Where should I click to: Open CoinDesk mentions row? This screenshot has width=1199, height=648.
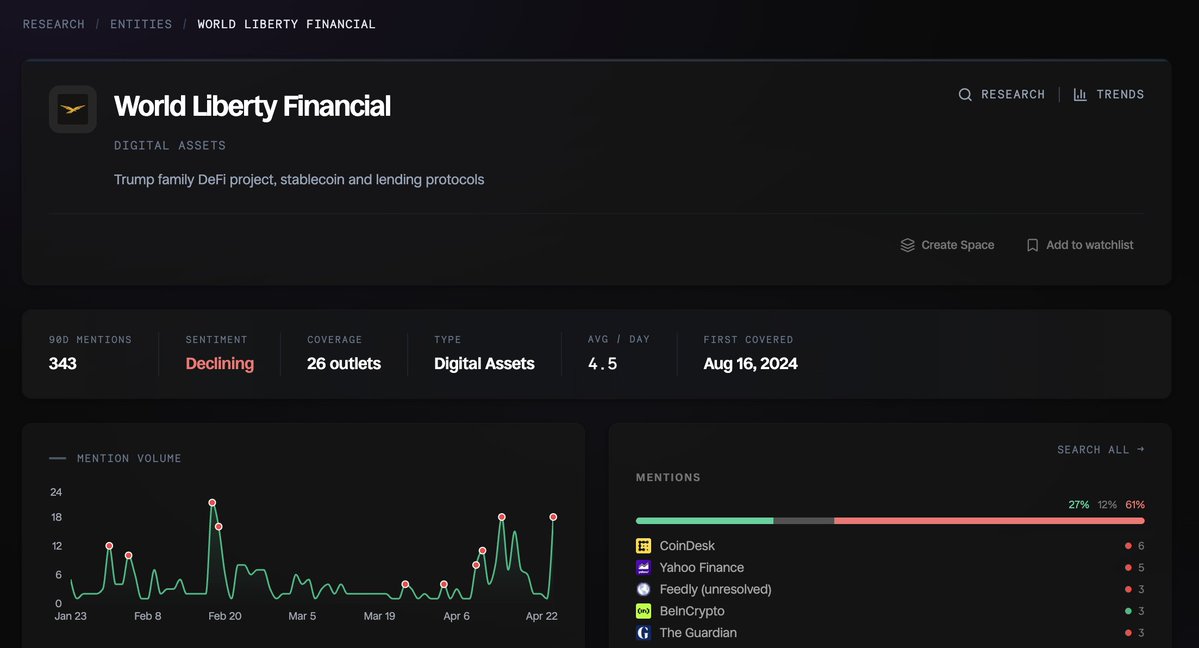point(890,545)
